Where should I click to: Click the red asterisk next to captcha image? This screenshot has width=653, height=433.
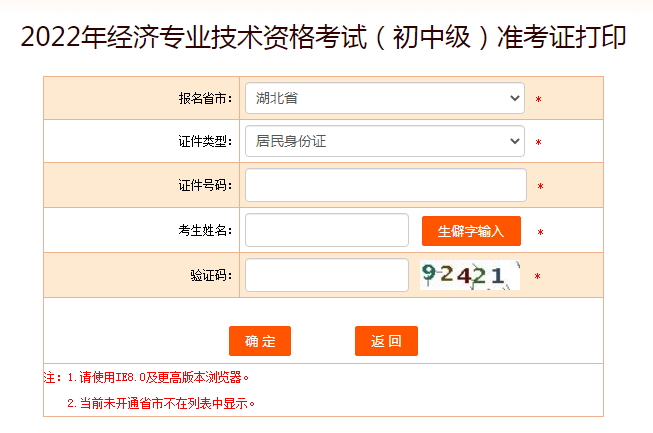537,277
